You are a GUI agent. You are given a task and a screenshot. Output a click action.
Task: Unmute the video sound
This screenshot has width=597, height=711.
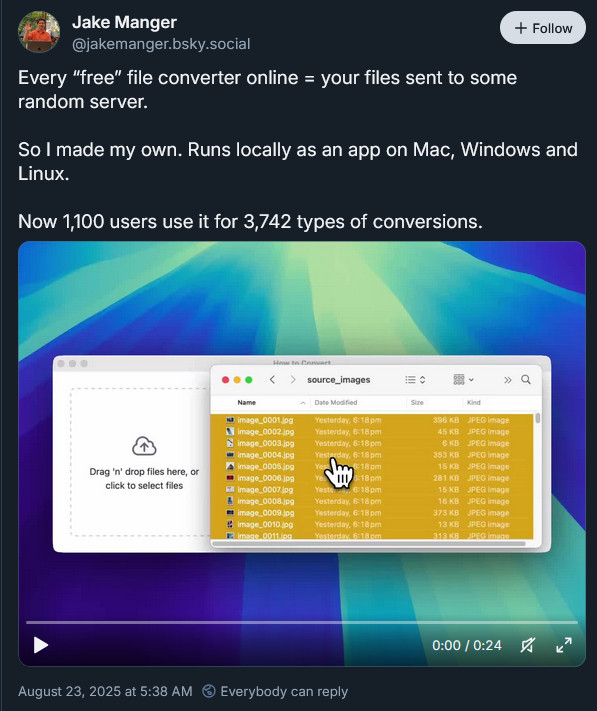click(528, 645)
